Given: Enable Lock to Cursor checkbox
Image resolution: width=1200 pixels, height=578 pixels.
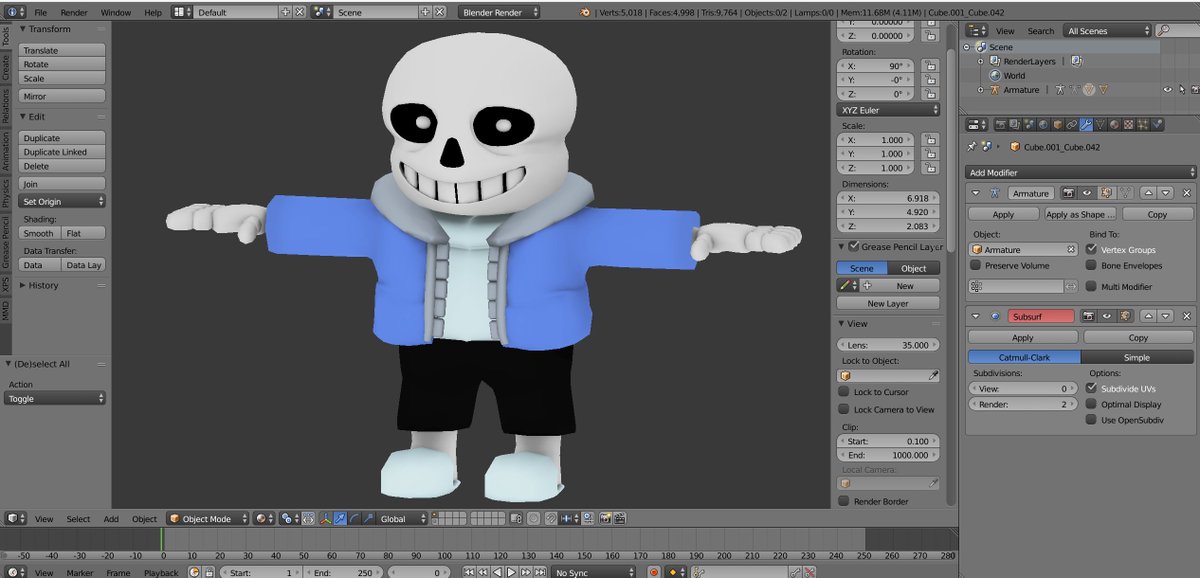Looking at the screenshot, I should 844,392.
